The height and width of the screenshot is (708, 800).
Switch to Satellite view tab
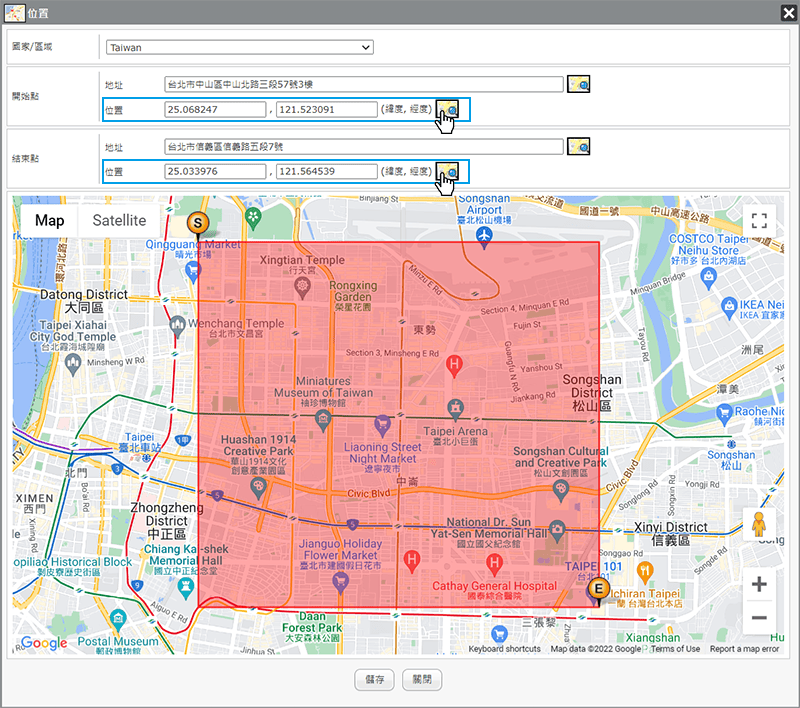(119, 221)
